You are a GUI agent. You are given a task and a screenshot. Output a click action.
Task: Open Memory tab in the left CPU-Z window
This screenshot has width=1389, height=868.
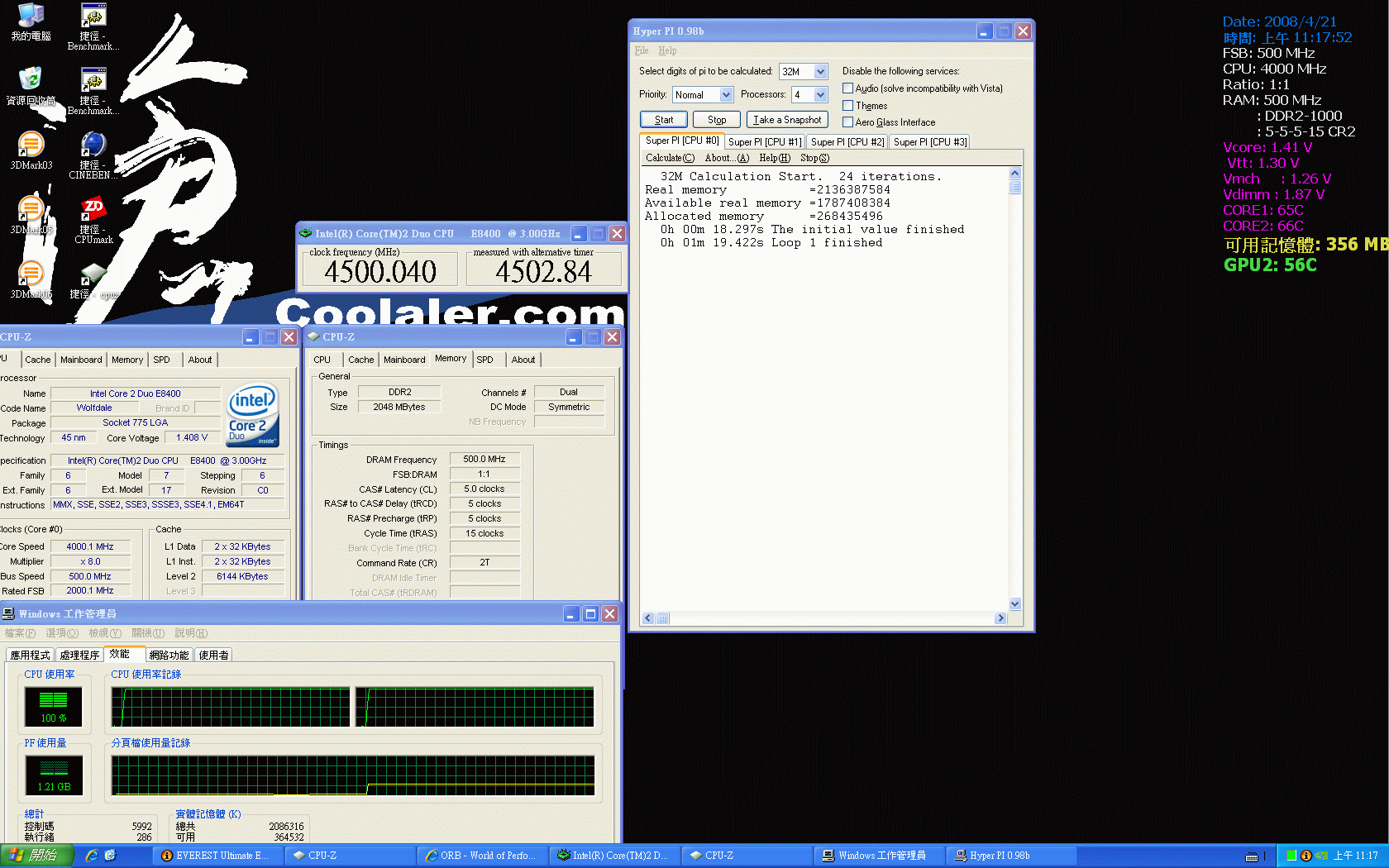127,360
